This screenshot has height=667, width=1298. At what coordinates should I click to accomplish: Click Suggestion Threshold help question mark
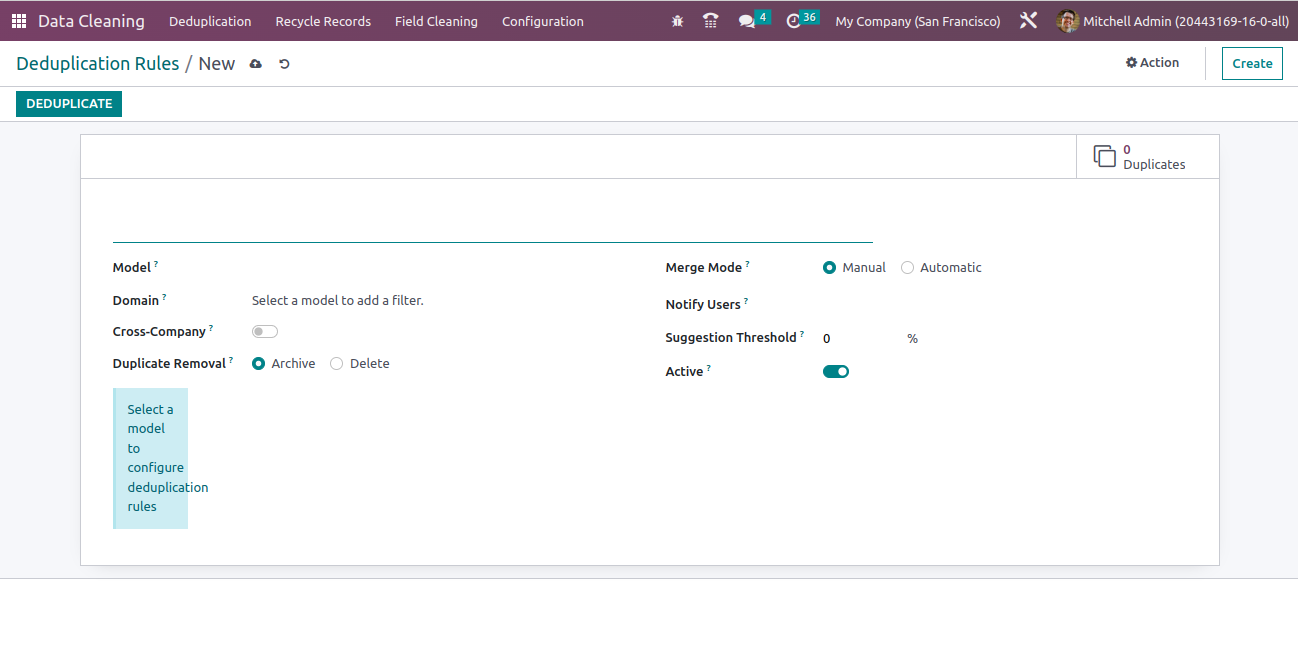coord(802,334)
